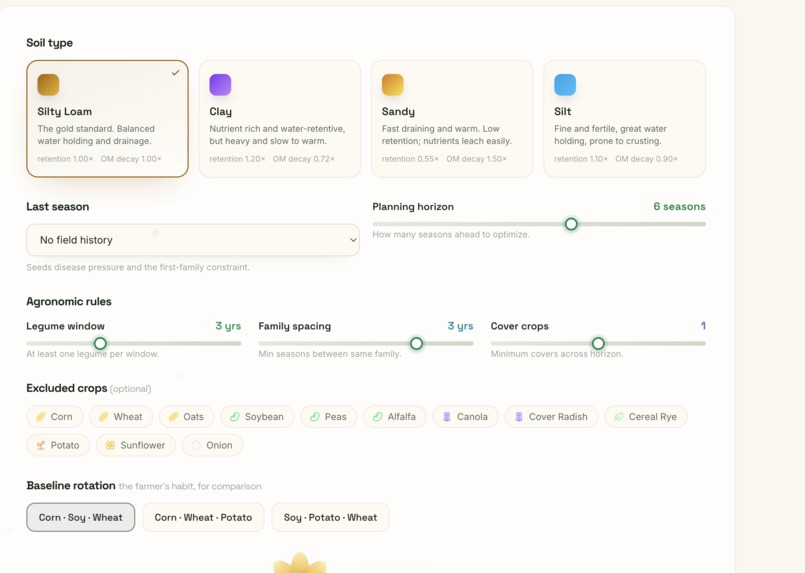Choose Soy · Potato · Wheat baseline rotation
The width and height of the screenshot is (805, 573).
pos(330,518)
